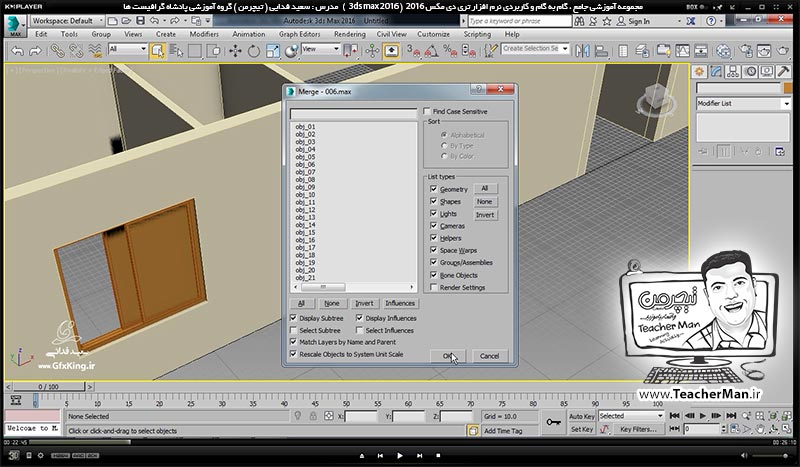Toggle Rescale Objects to System Unit Scale
The height and width of the screenshot is (467, 800).
point(293,354)
